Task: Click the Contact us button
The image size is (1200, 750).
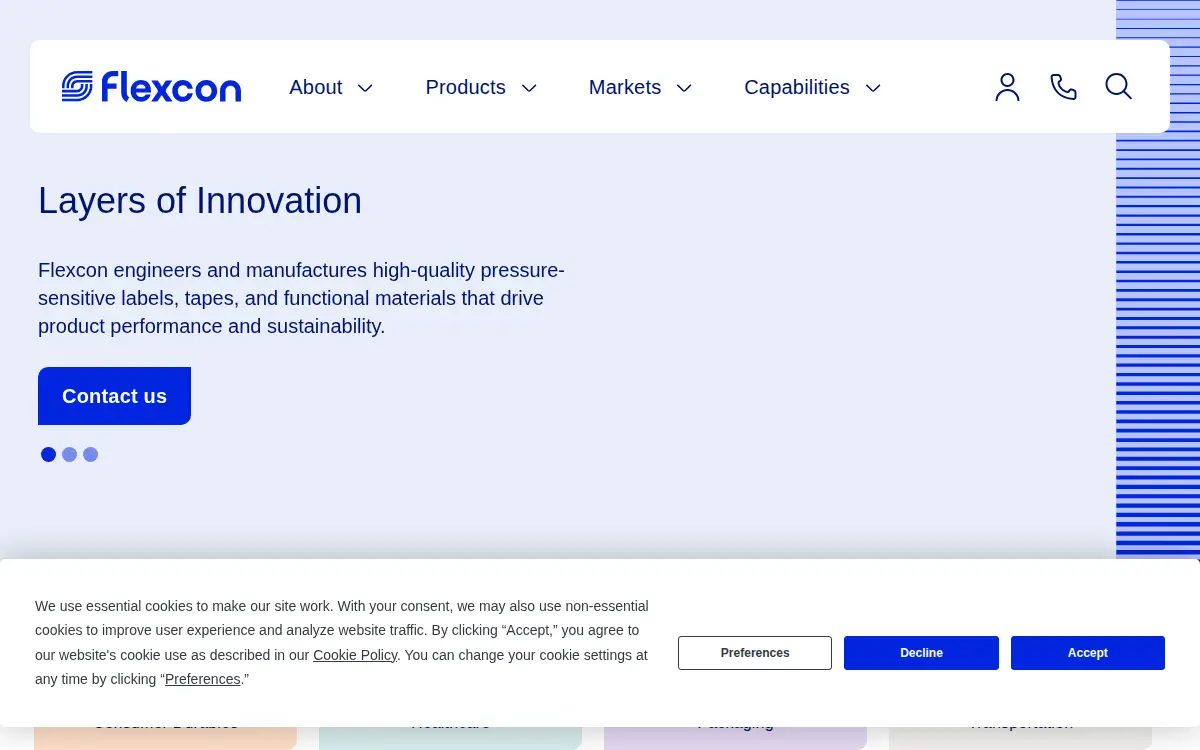Action: (114, 396)
